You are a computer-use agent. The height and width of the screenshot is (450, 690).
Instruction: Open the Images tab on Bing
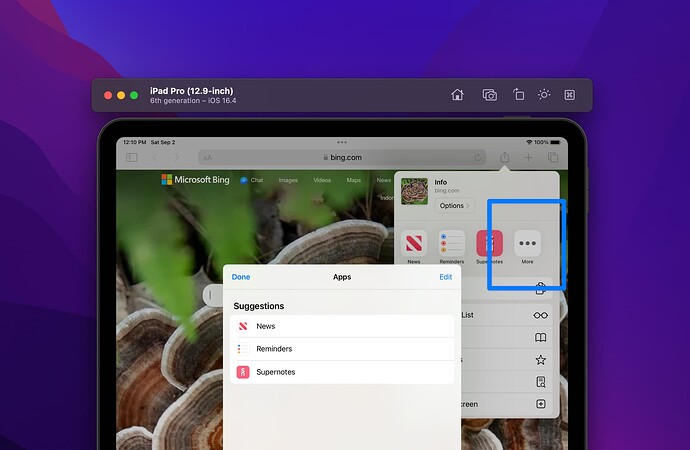coord(288,180)
